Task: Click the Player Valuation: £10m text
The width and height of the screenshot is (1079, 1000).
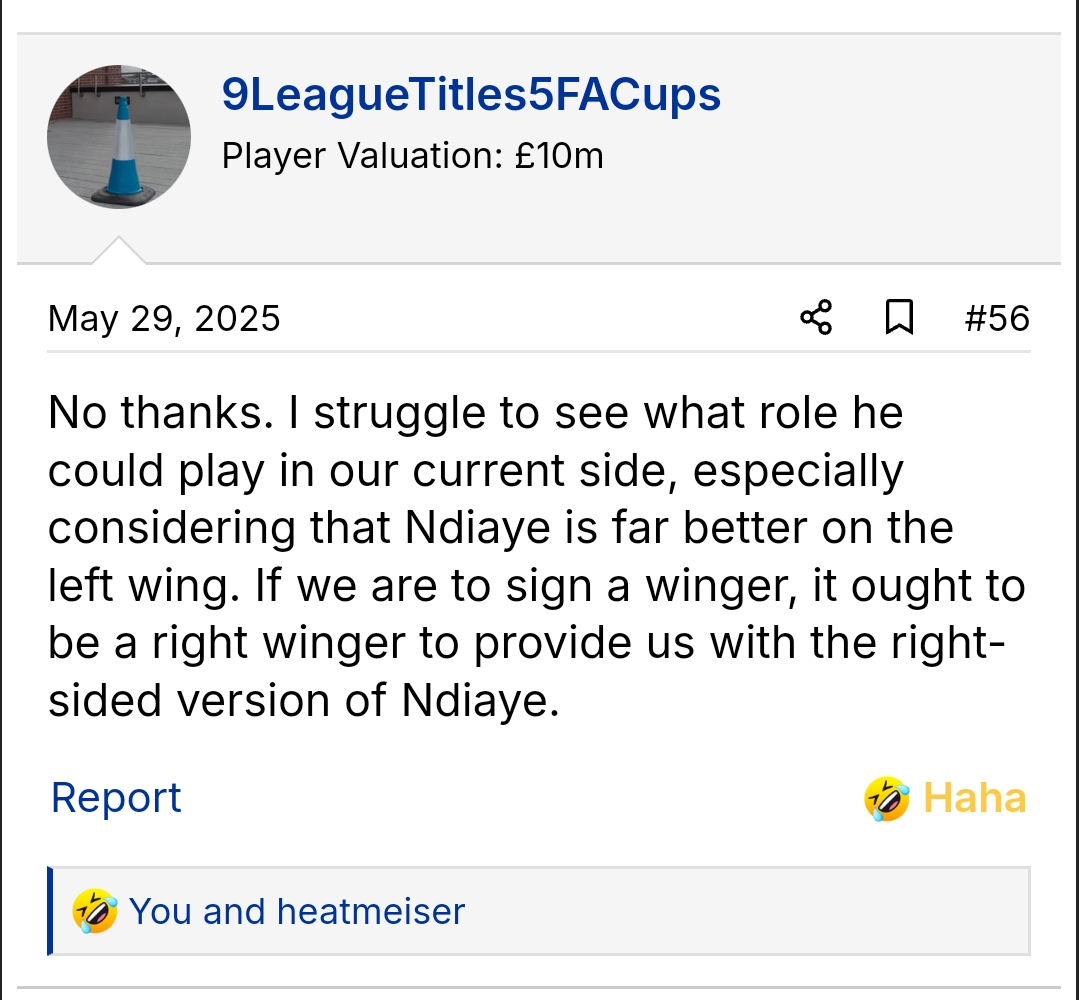Action: [x=412, y=156]
